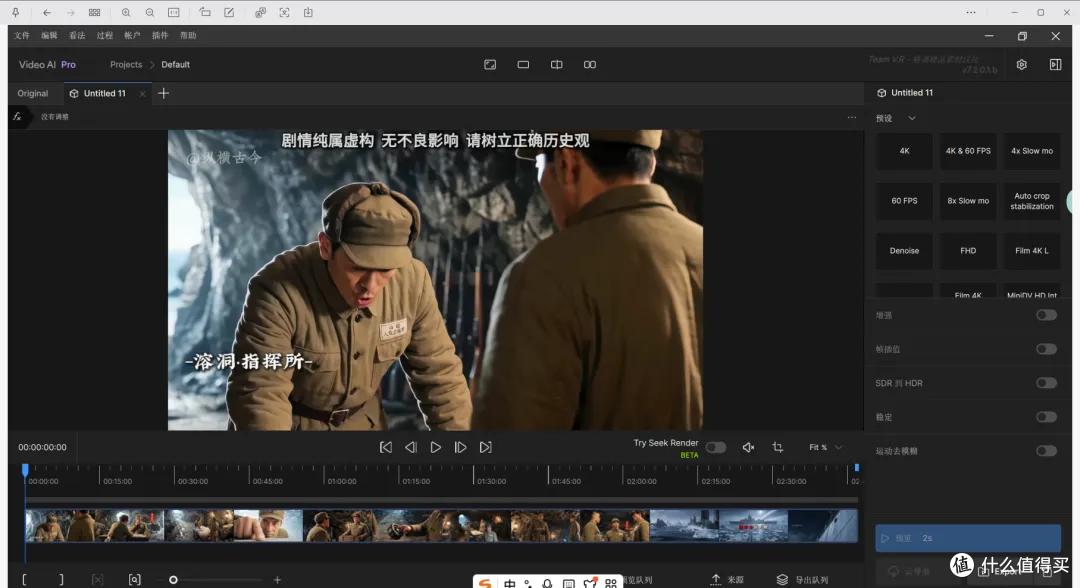Enable the 增强 enhancement toggle
Image resolution: width=1080 pixels, height=588 pixels.
click(1046, 315)
